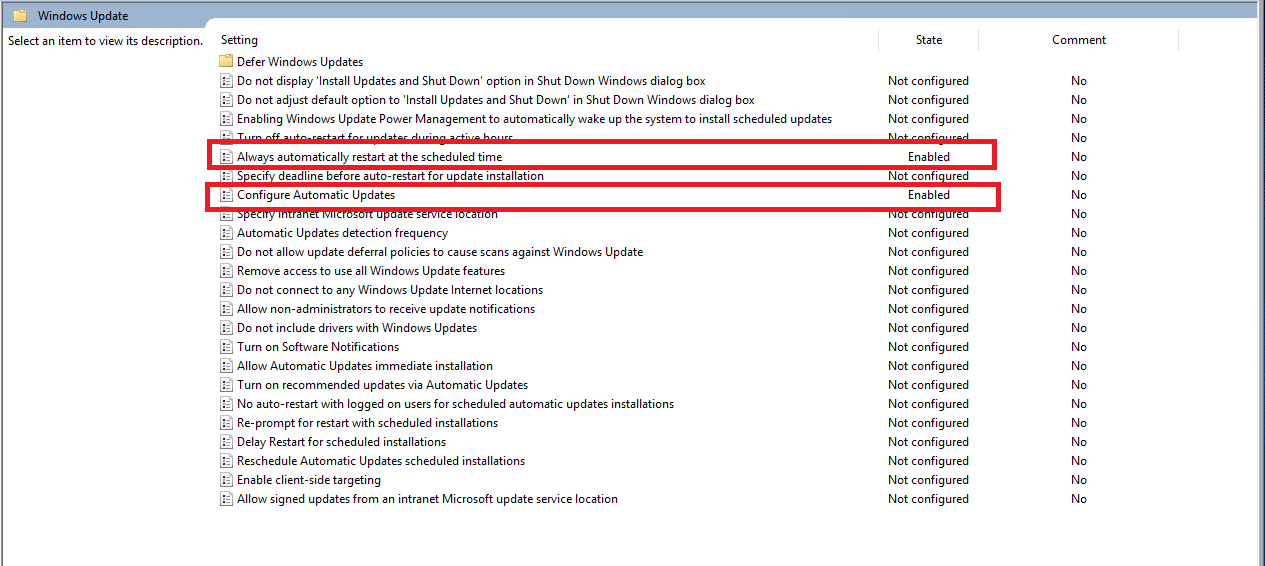Select 'Allow signed updates from an intranet' setting
The width and height of the screenshot is (1265, 566).
coord(427,499)
